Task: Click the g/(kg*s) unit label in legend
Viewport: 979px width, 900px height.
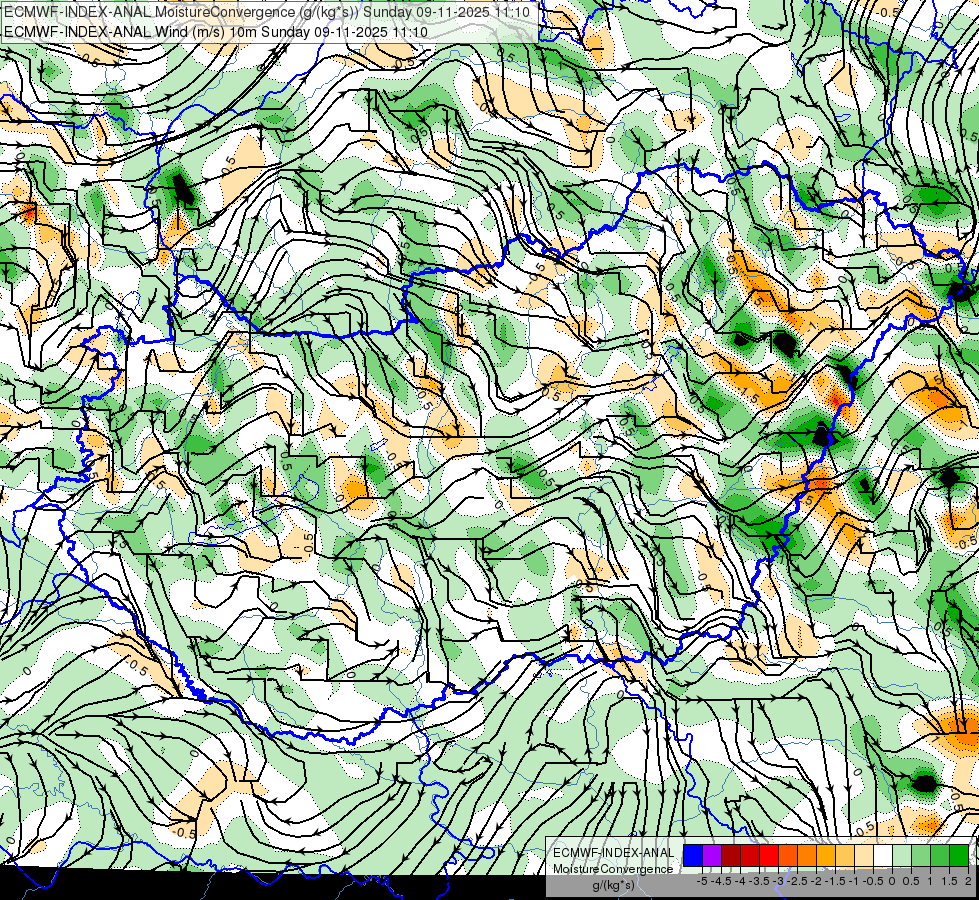Action: [x=613, y=886]
